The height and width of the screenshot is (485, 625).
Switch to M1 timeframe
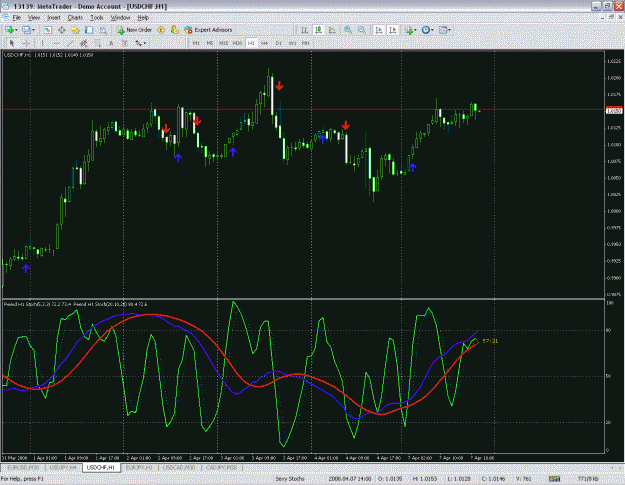196,43
